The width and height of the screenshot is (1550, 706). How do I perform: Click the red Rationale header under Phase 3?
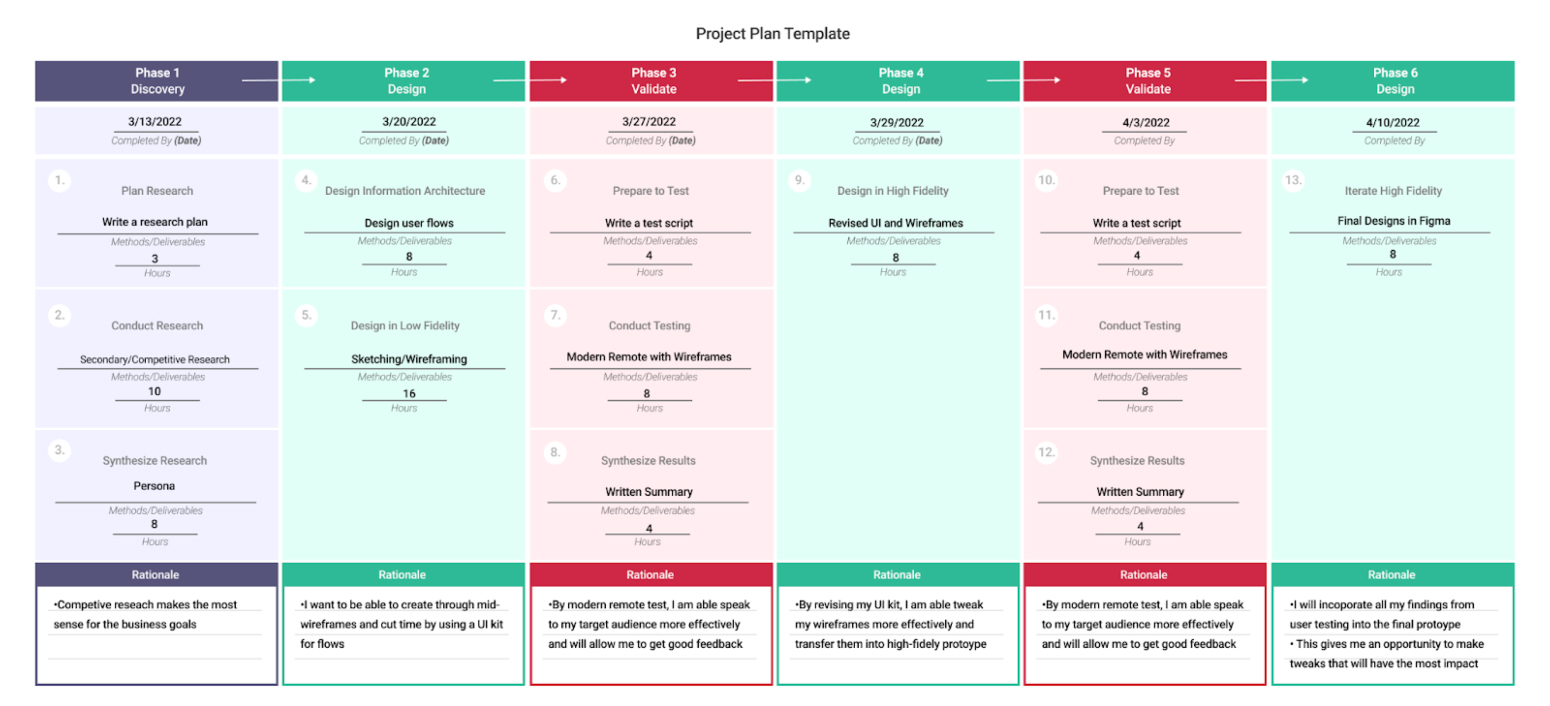[650, 575]
